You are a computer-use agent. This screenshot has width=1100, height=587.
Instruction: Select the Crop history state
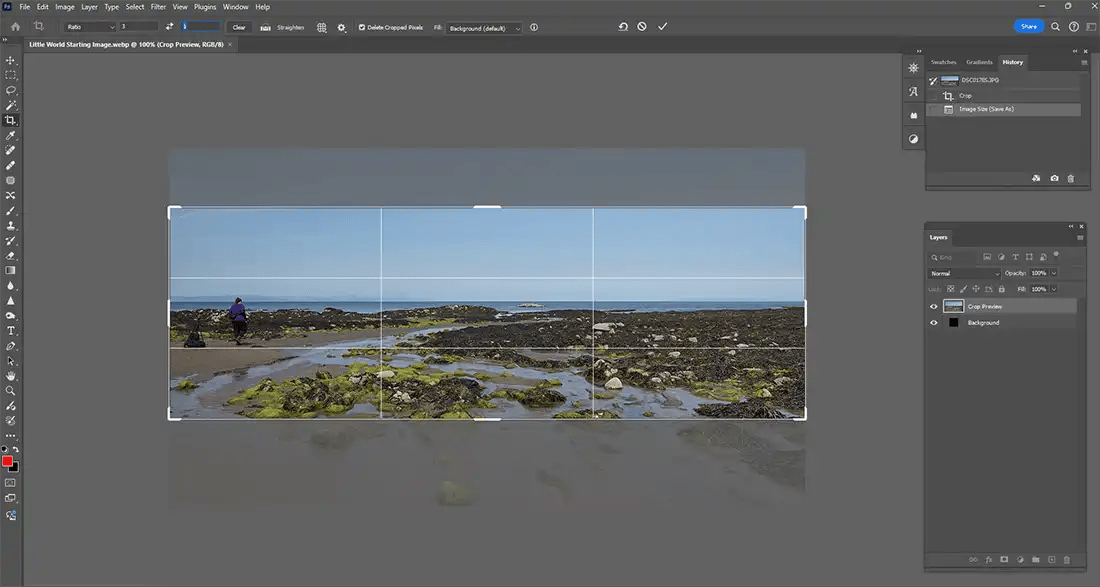tap(1003, 95)
